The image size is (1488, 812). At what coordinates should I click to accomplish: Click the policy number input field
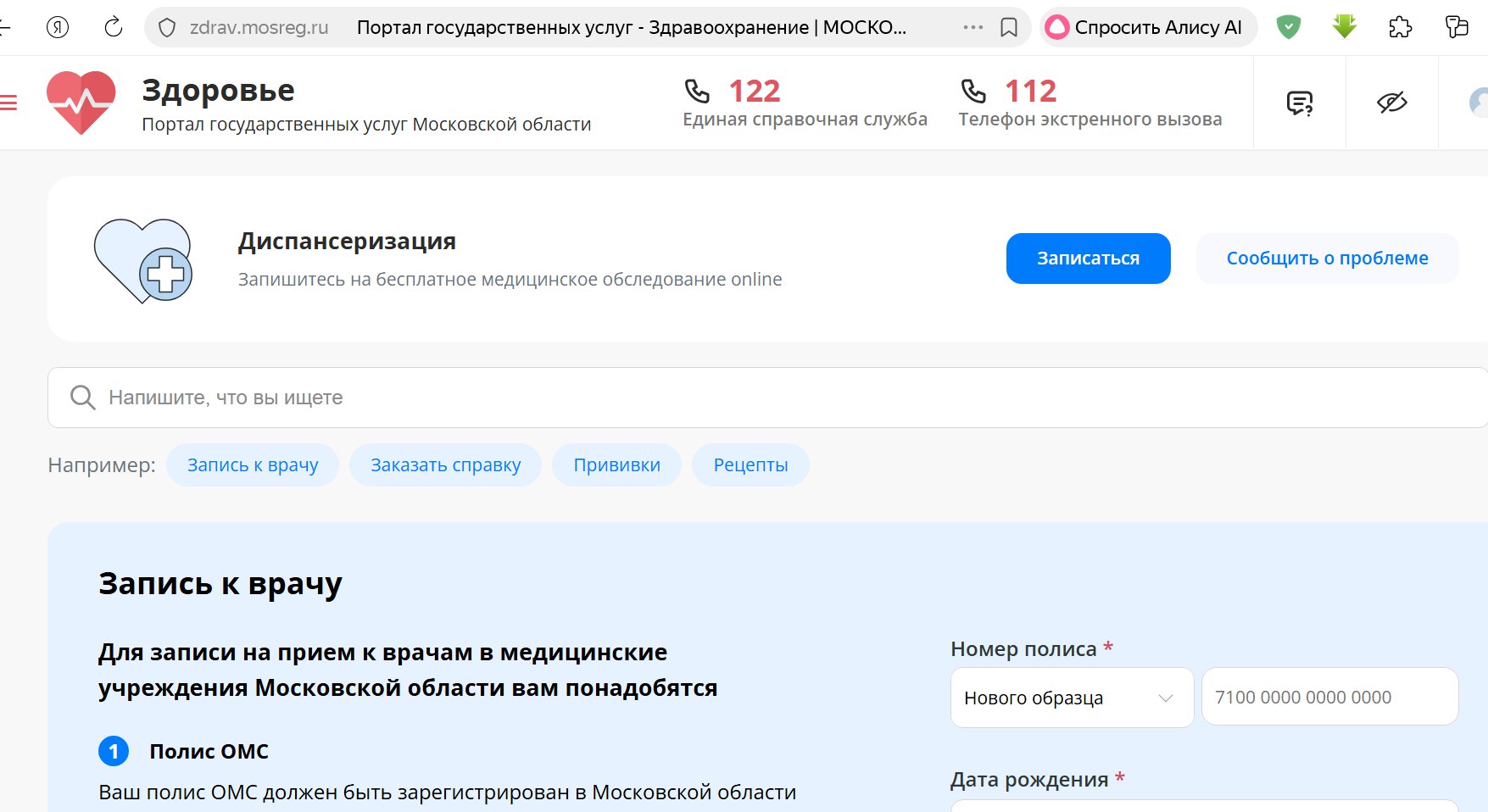tap(1329, 698)
